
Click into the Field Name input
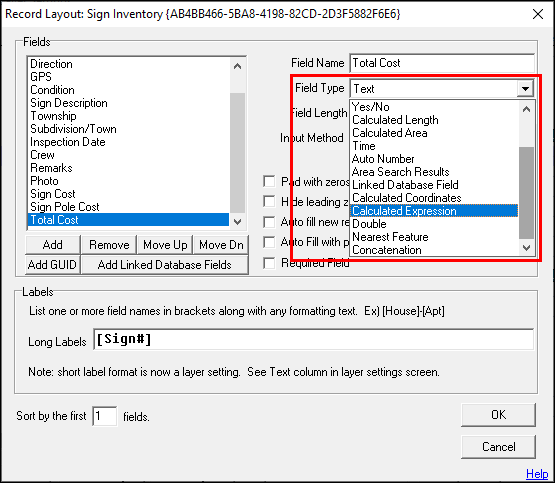point(442,63)
